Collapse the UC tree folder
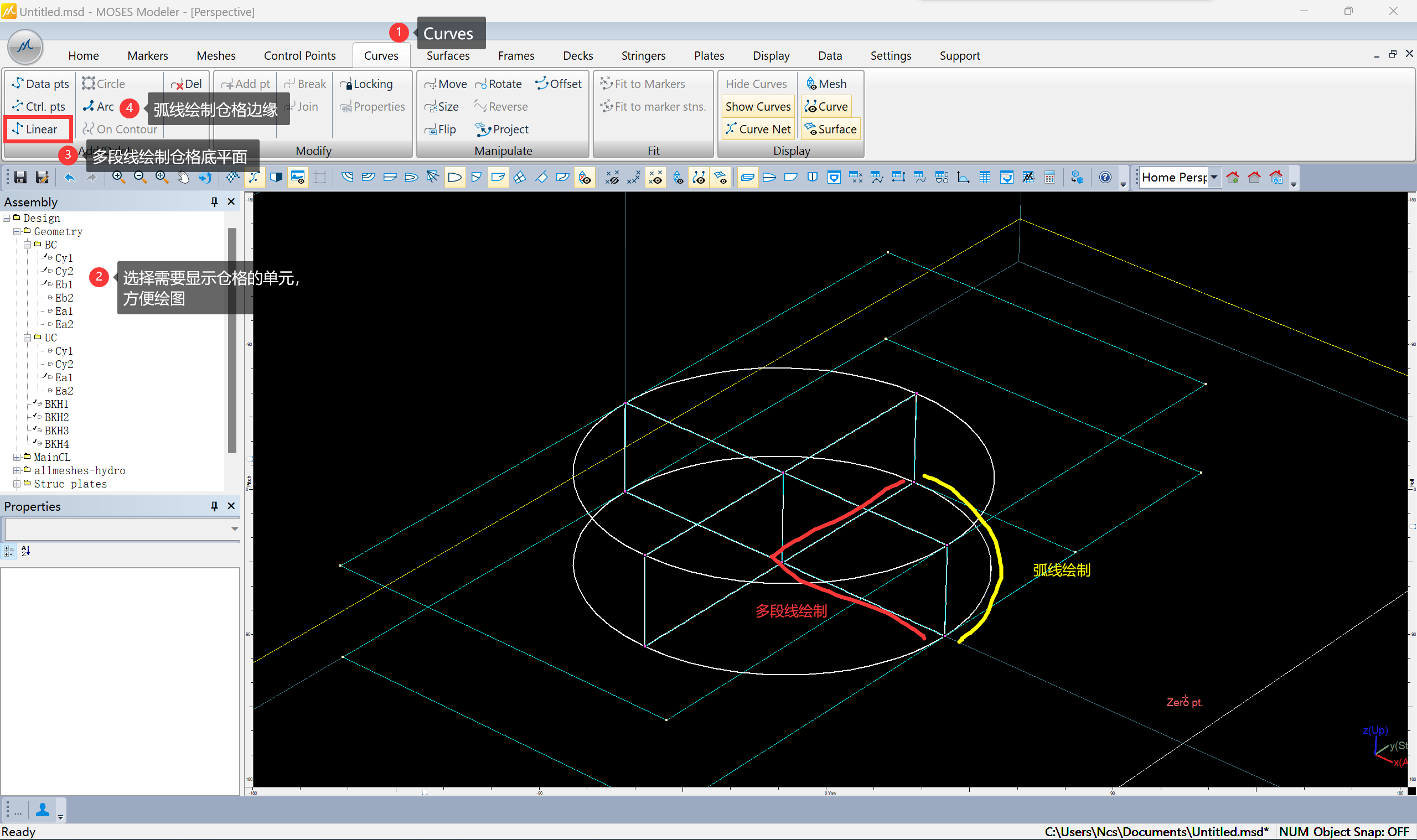 [27, 338]
